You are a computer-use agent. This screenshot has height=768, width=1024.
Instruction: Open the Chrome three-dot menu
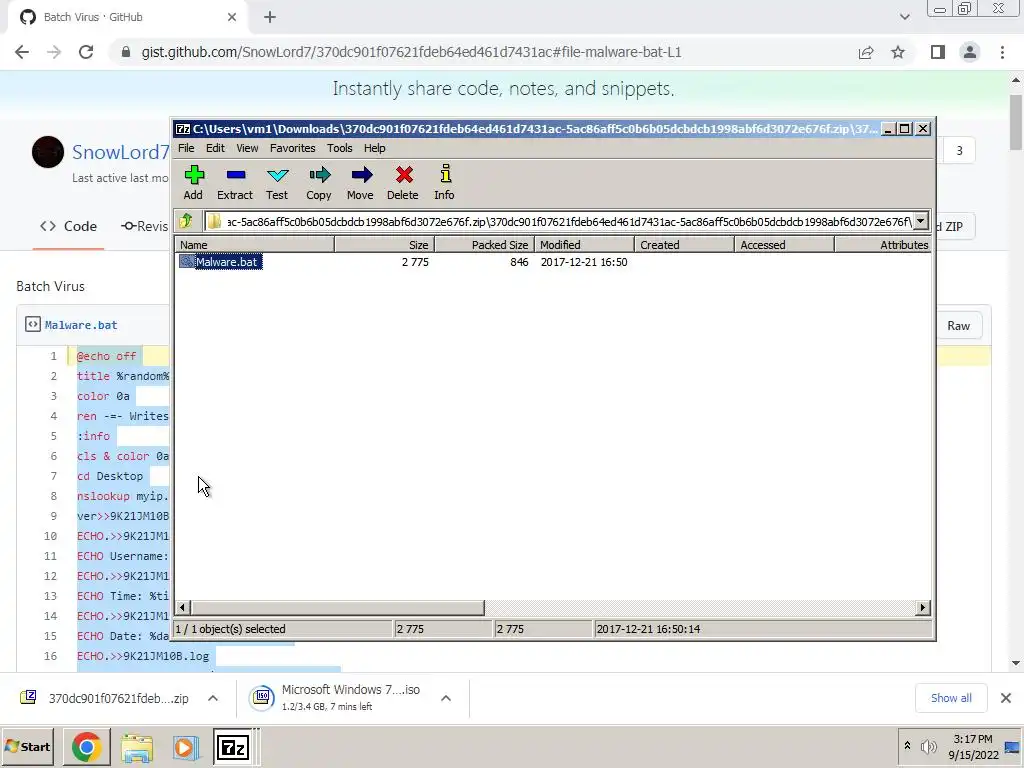(x=1002, y=52)
